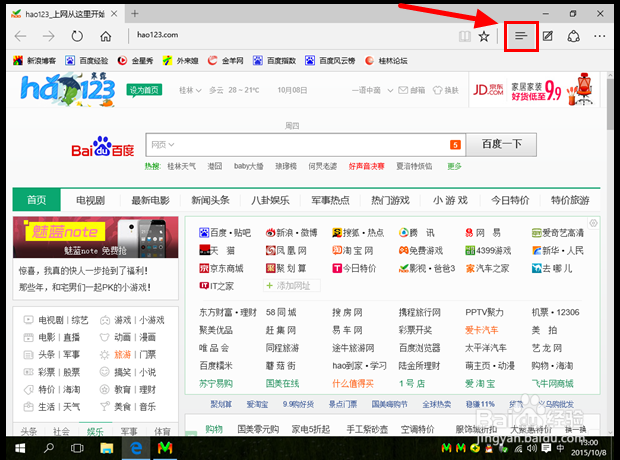
Task: Select the 新闻头条 tab
Action: [210, 201]
